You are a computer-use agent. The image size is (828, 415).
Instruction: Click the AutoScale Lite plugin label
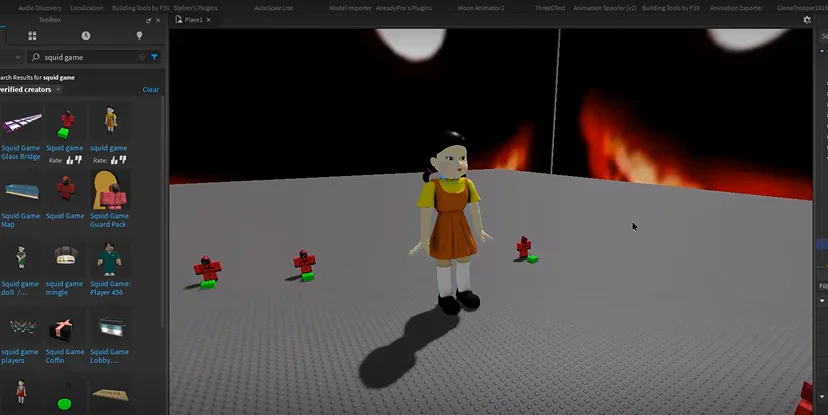[x=273, y=8]
